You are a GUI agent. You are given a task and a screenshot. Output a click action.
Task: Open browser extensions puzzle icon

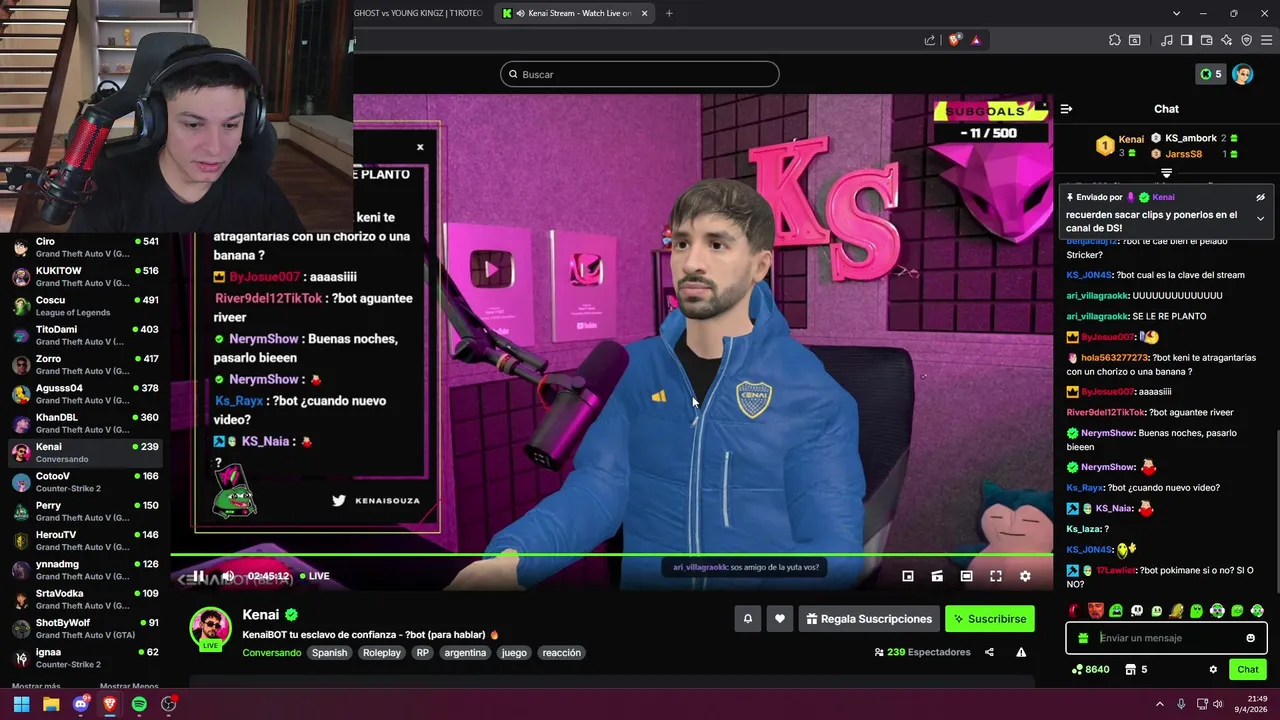point(1115,40)
